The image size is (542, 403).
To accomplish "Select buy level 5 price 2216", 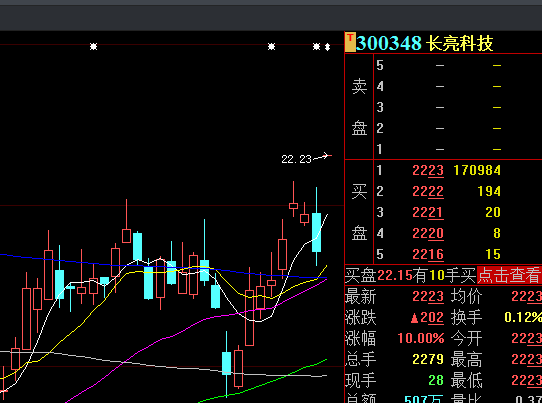I will click(x=428, y=254).
